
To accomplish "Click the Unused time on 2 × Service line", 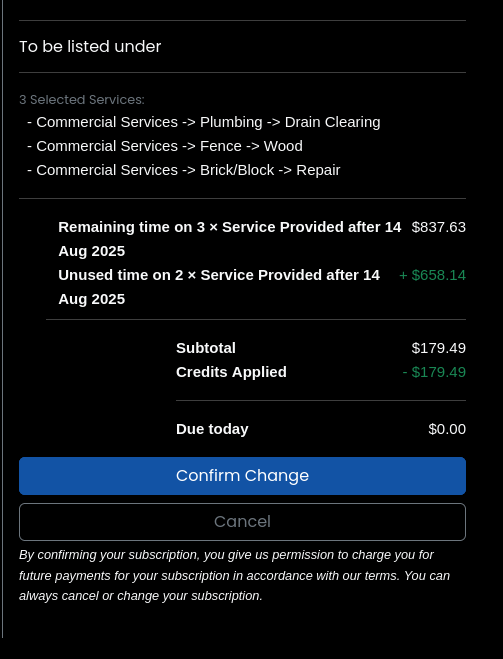I will pyautogui.click(x=219, y=287).
